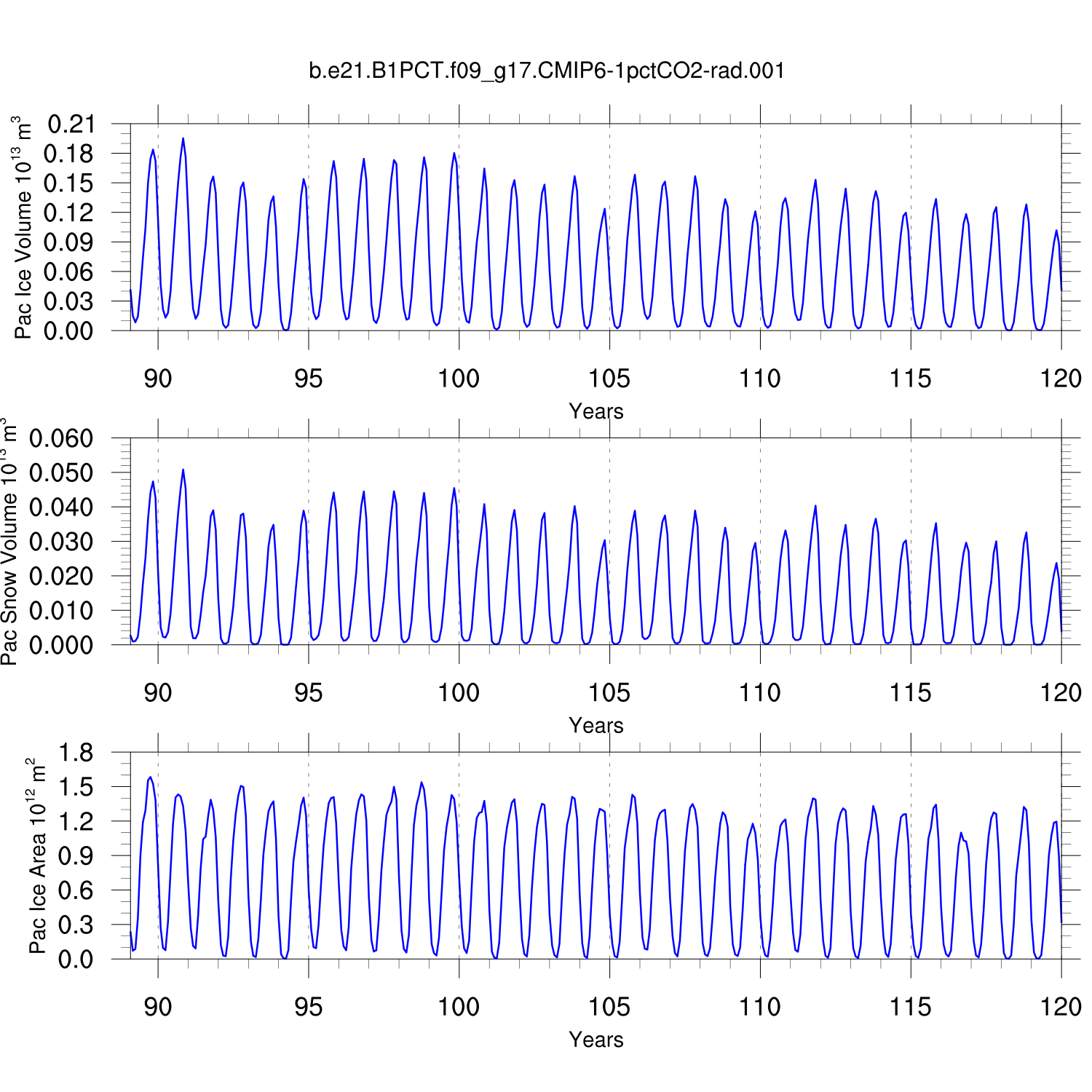Click the 120 tick label under the top plot
This screenshot has width=1092, height=1092.
click(x=1061, y=379)
